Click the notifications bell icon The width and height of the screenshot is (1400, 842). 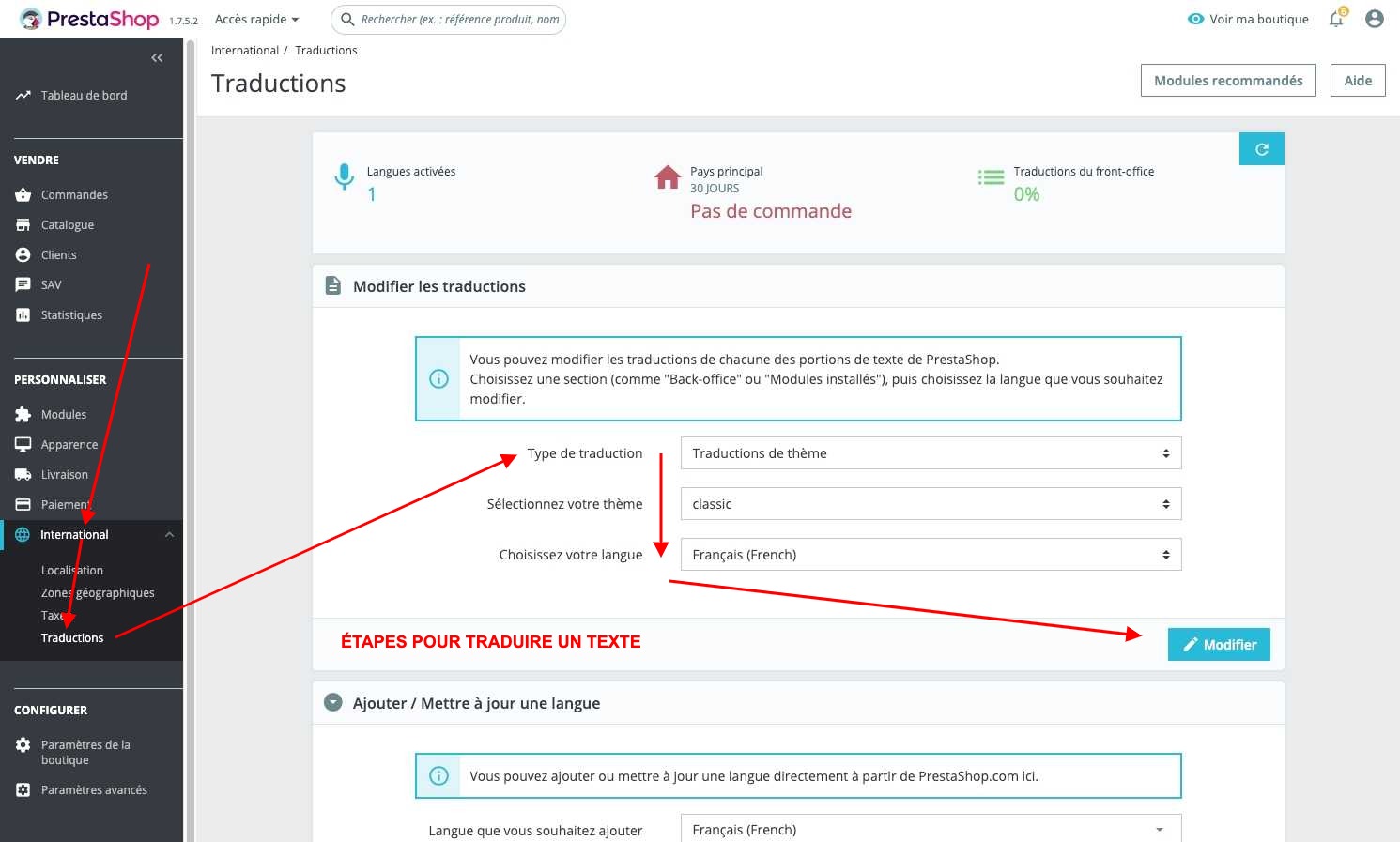coord(1336,19)
